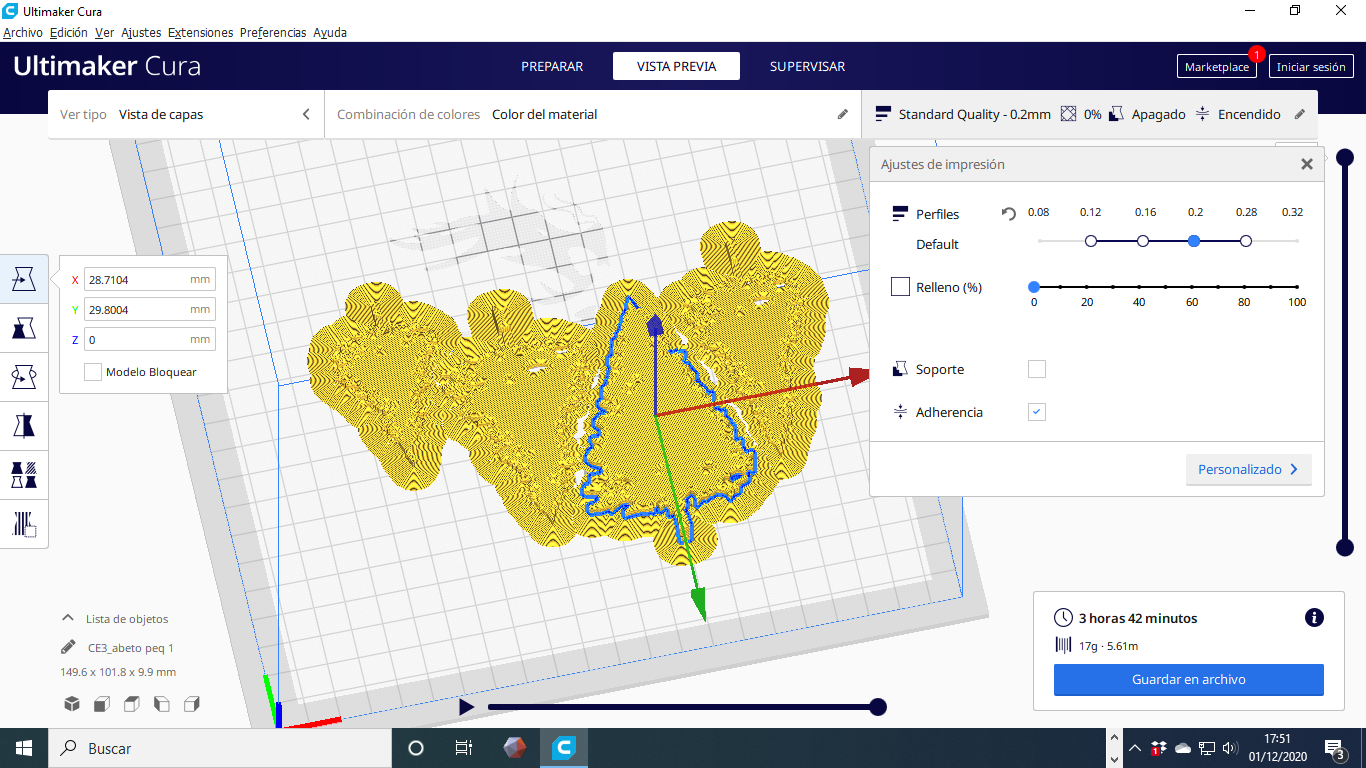
Task: Toggle the Relleno gradual infill checkbox
Action: pyautogui.click(x=900, y=287)
